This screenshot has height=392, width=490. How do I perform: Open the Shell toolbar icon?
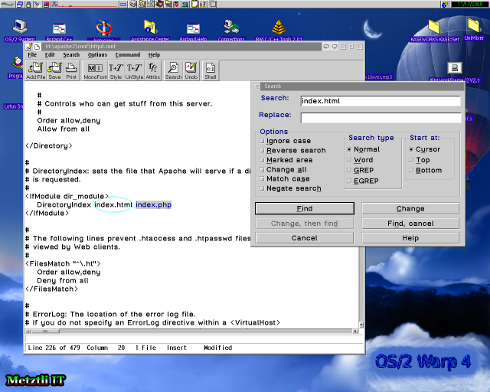pyautogui.click(x=210, y=70)
